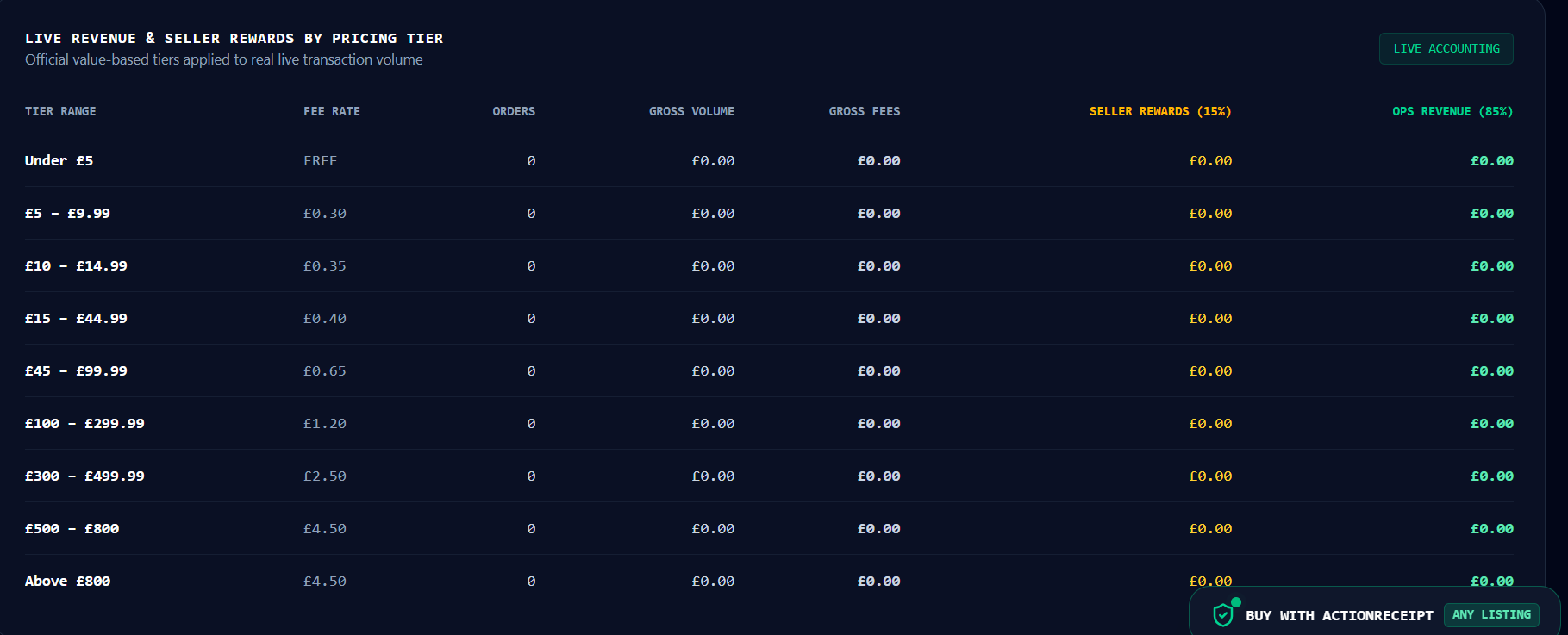Click the £5 – £9.99 tier row
Screen dimensions: 1568x635
point(769,213)
